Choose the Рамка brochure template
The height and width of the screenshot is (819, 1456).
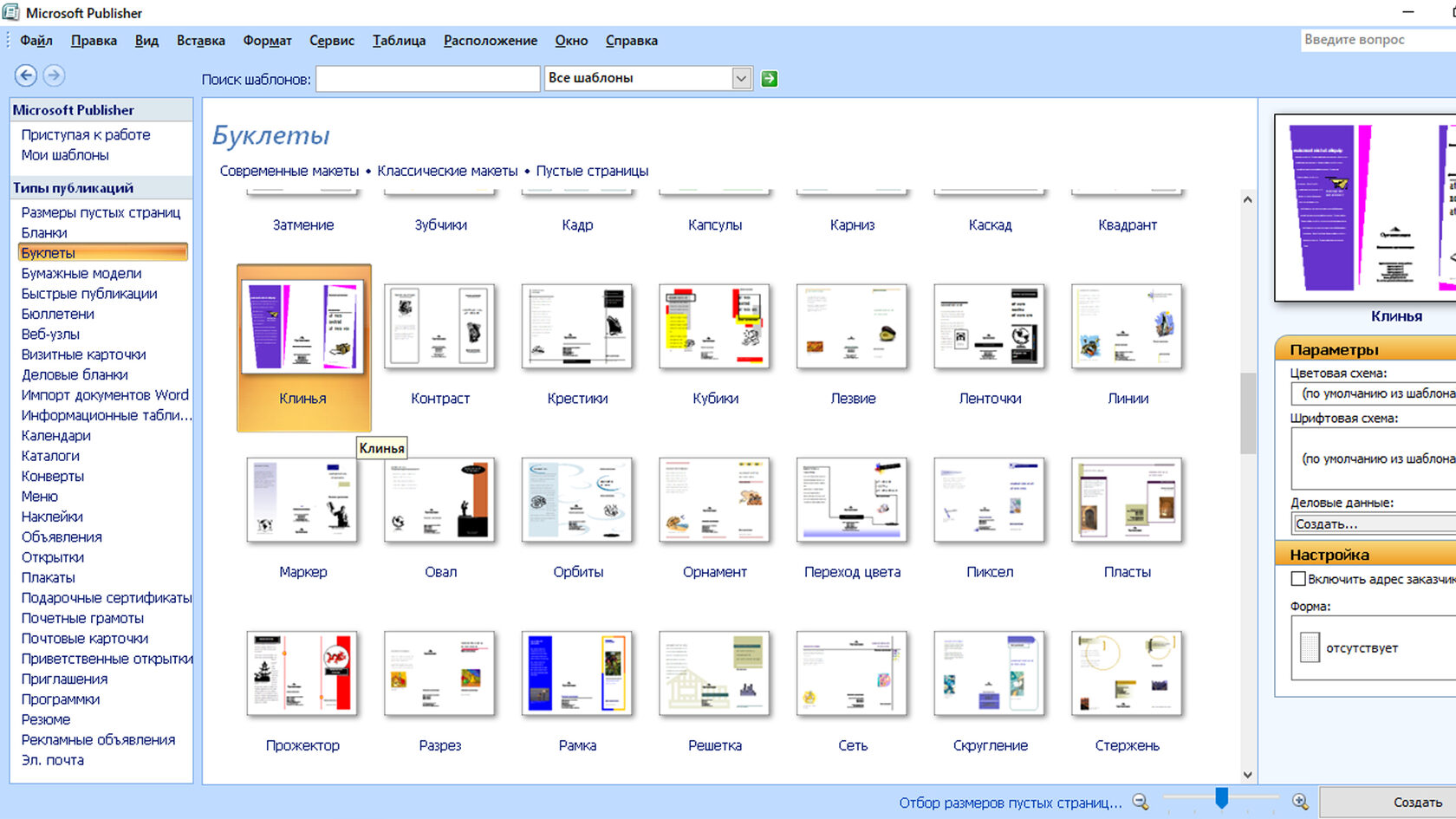click(x=577, y=673)
